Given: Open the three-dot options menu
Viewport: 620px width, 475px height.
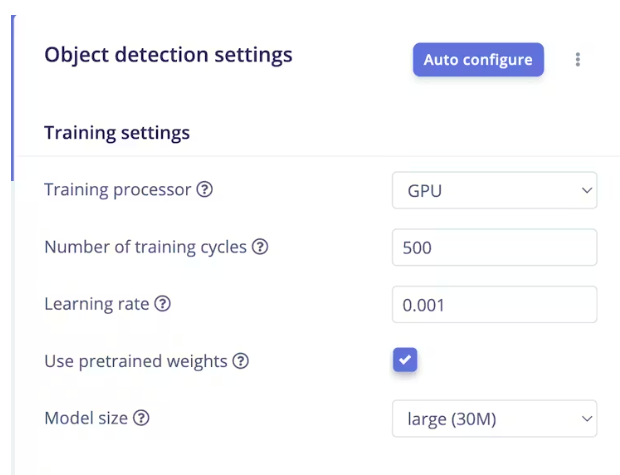Looking at the screenshot, I should pos(578,60).
